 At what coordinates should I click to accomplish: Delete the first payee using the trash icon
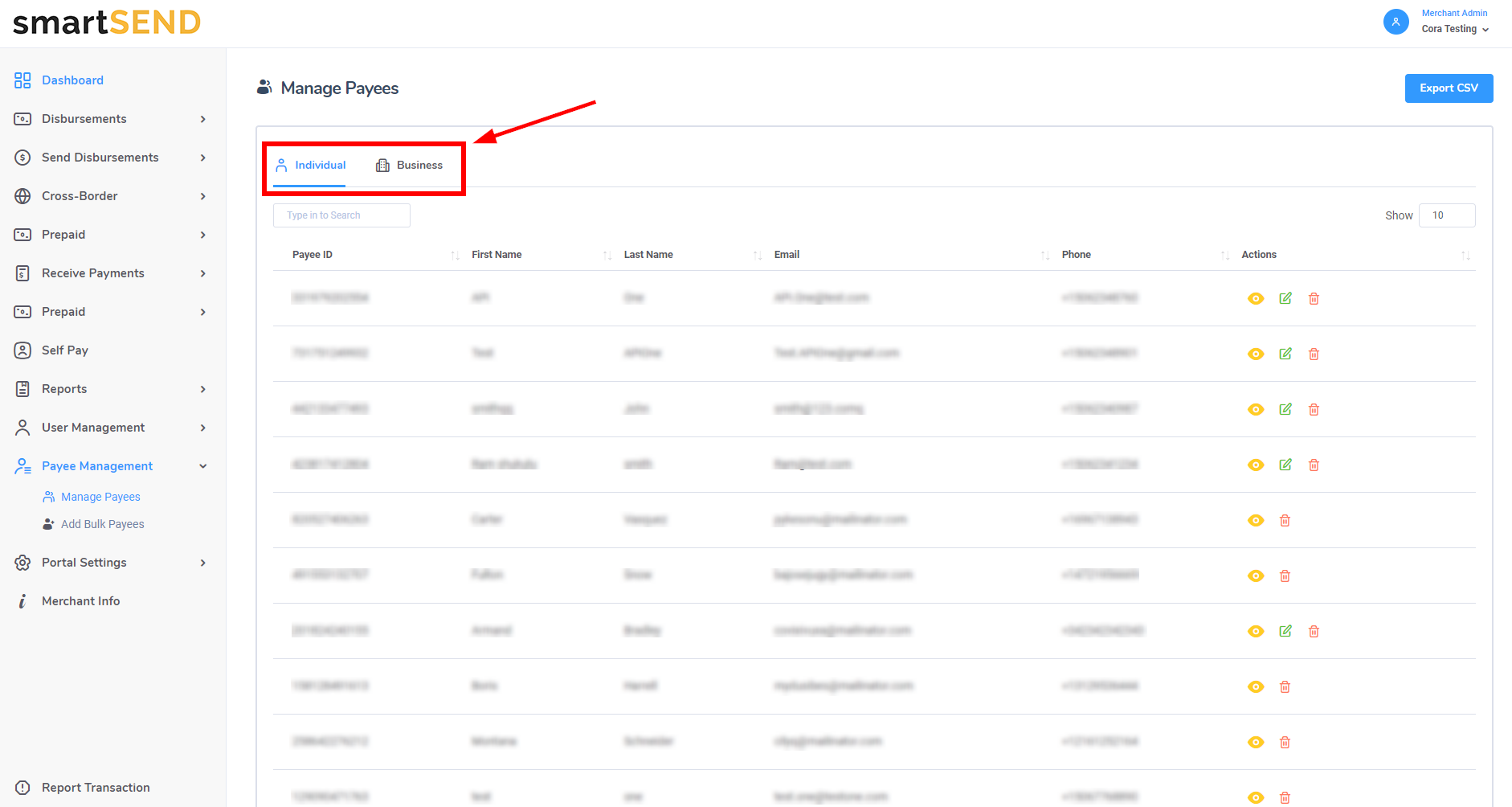1314,298
